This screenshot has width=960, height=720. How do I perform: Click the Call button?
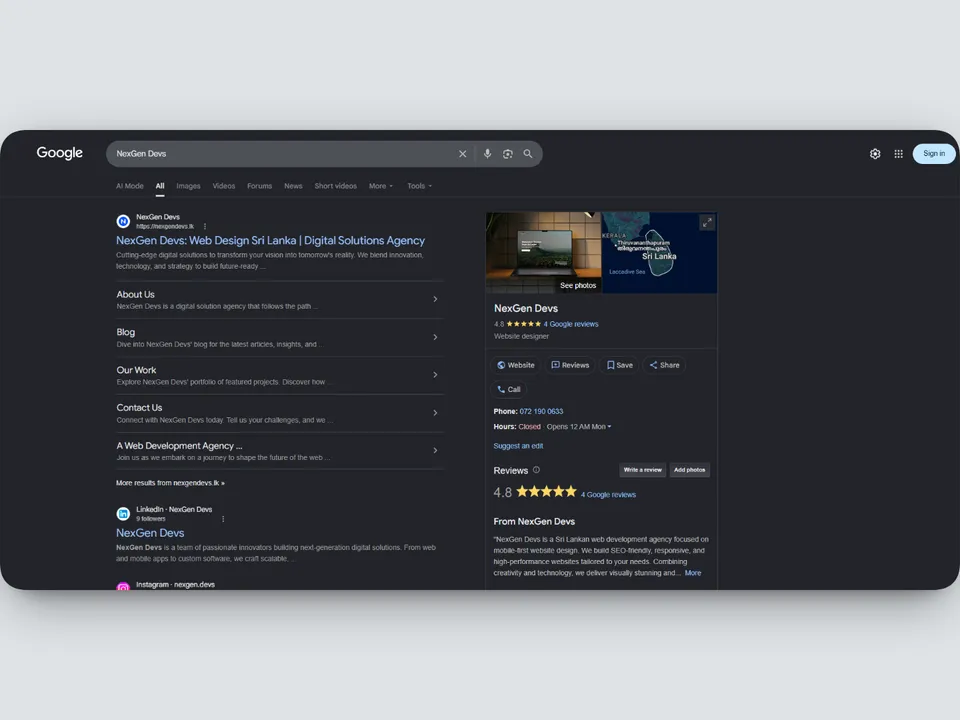tap(509, 389)
